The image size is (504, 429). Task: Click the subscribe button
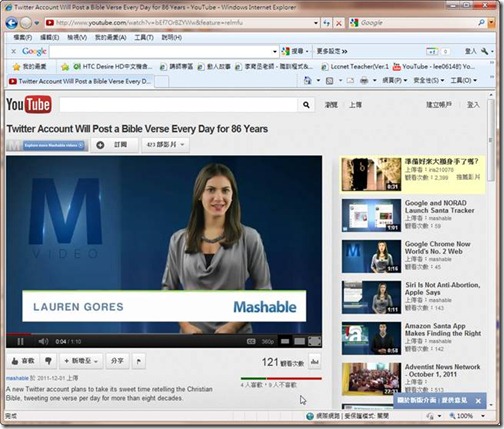pyautogui.click(x=114, y=145)
